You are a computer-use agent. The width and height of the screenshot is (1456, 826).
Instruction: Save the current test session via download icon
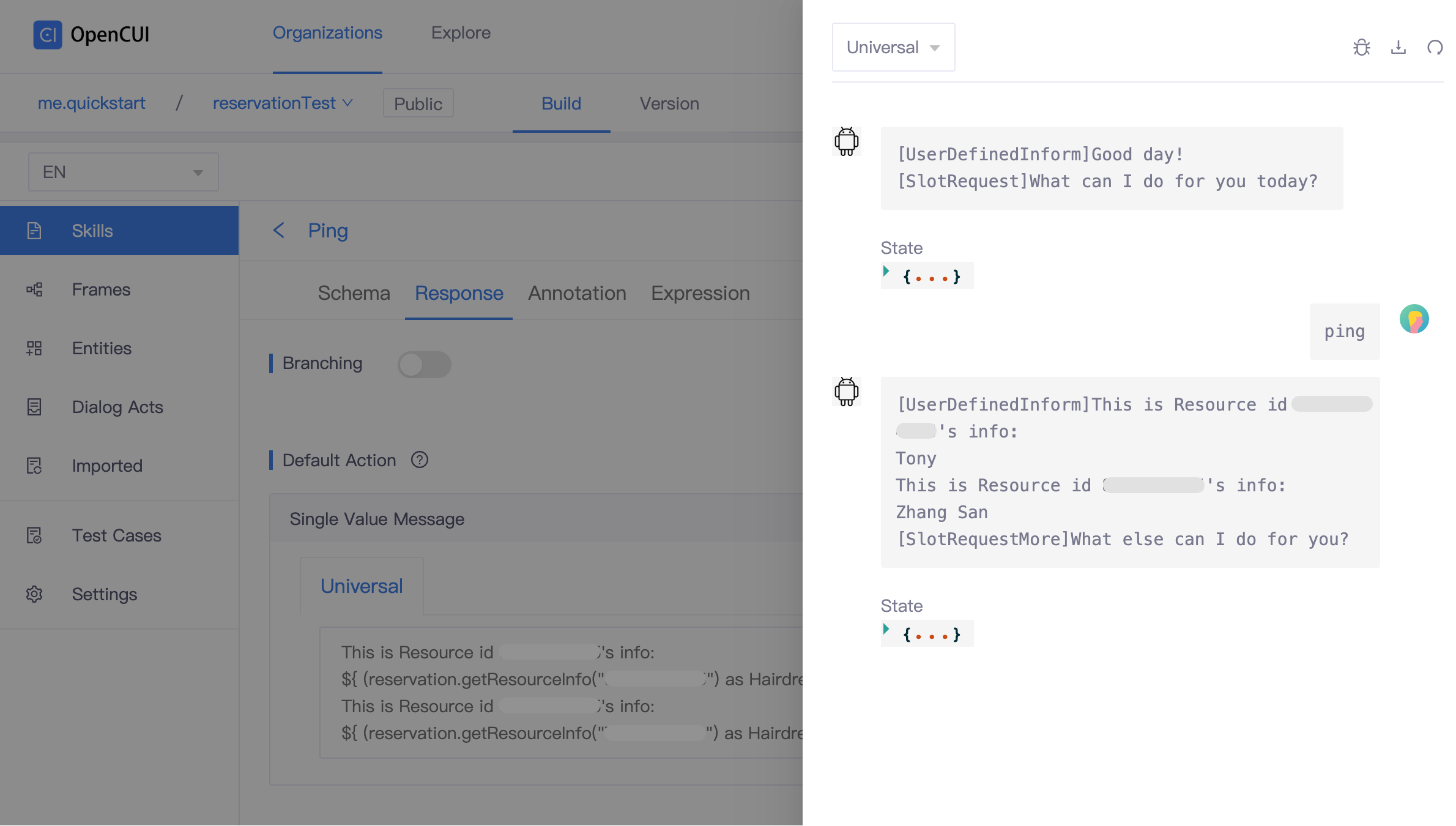[x=1398, y=47]
